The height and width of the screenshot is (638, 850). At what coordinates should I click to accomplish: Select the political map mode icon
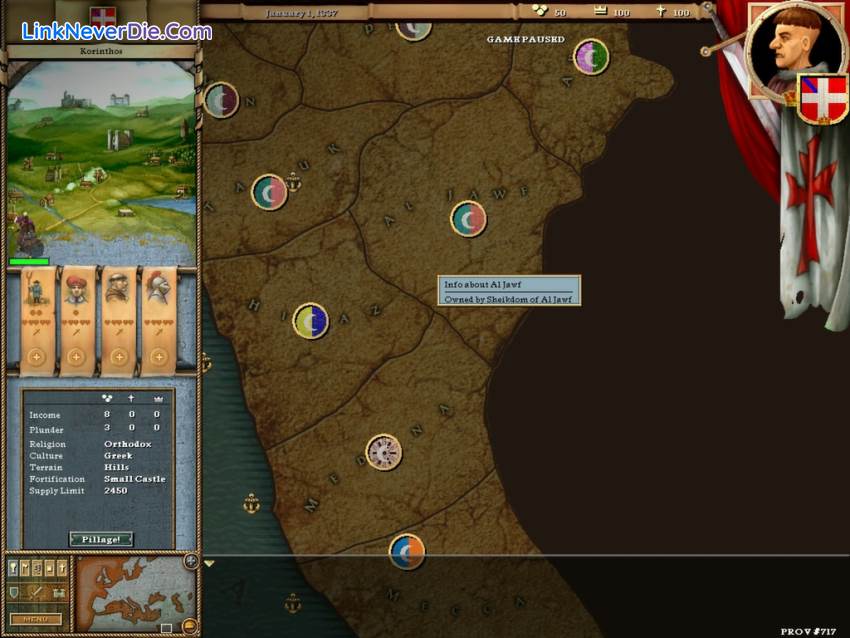coord(14,567)
